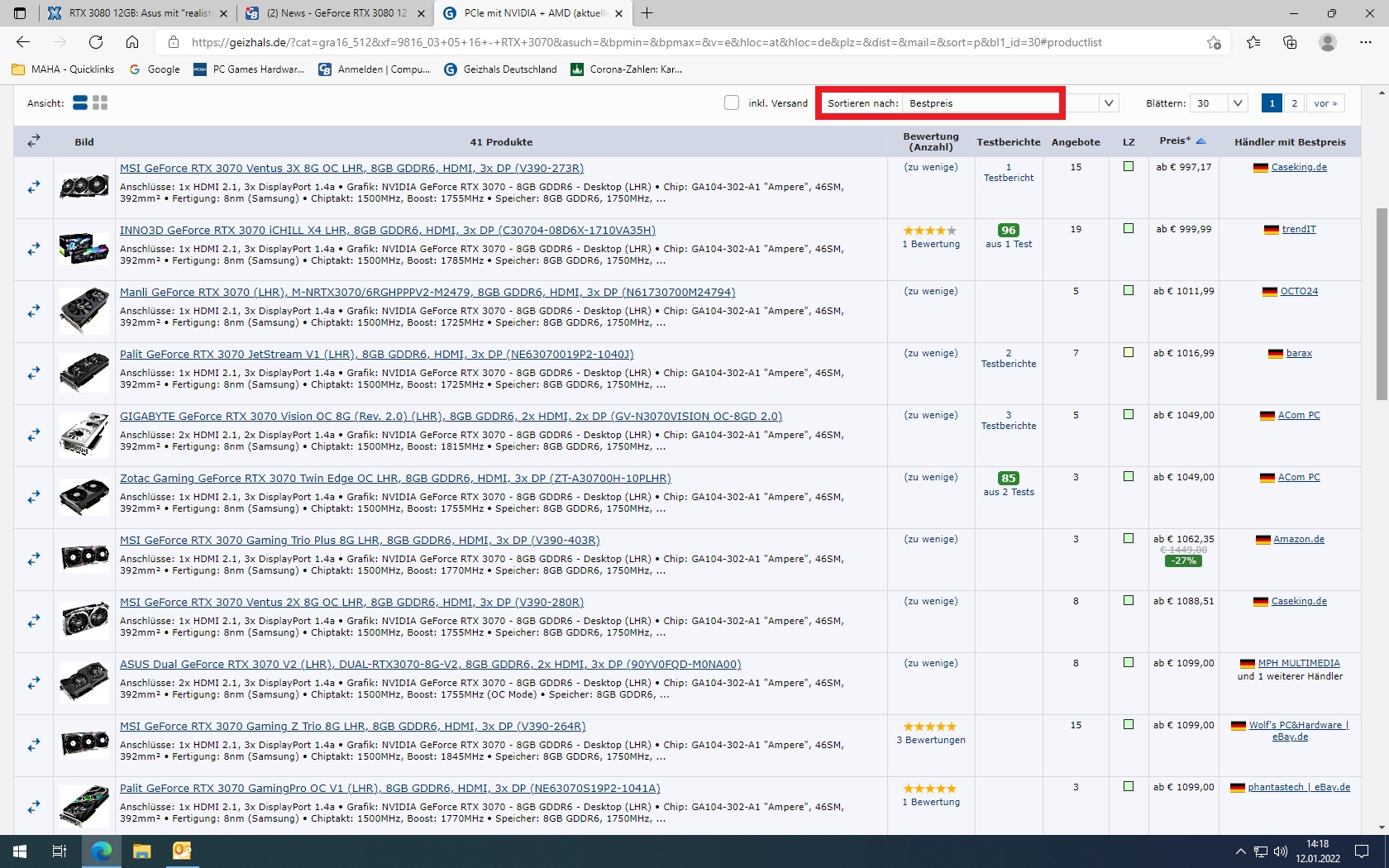Reload the Geizhals page
The image size is (1389, 868).
click(x=96, y=42)
